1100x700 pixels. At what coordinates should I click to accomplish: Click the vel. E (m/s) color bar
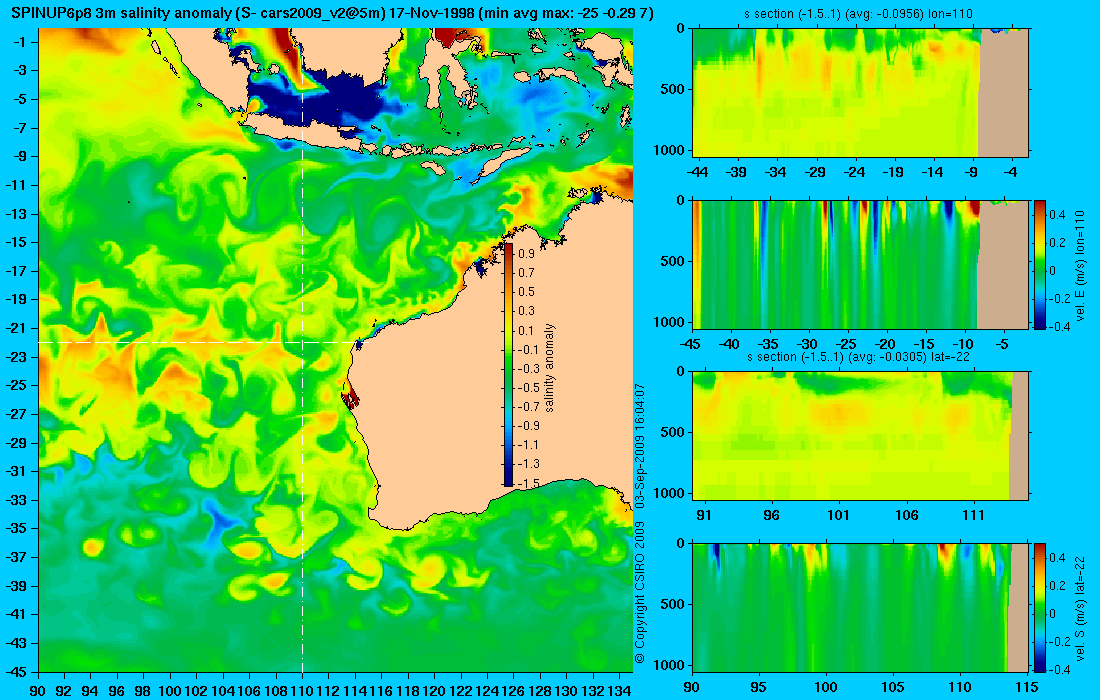(x=1040, y=264)
